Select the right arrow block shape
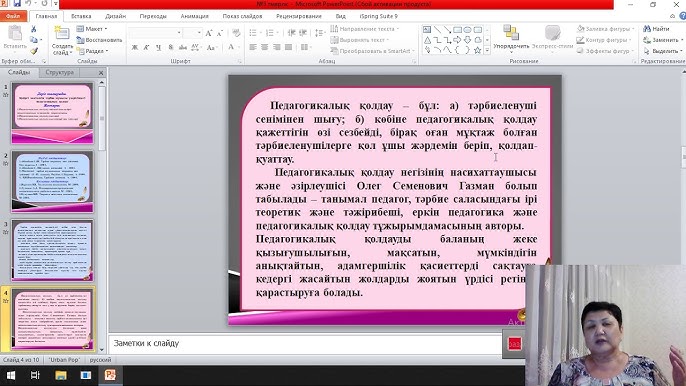686x386 pixels. (x=457, y=40)
